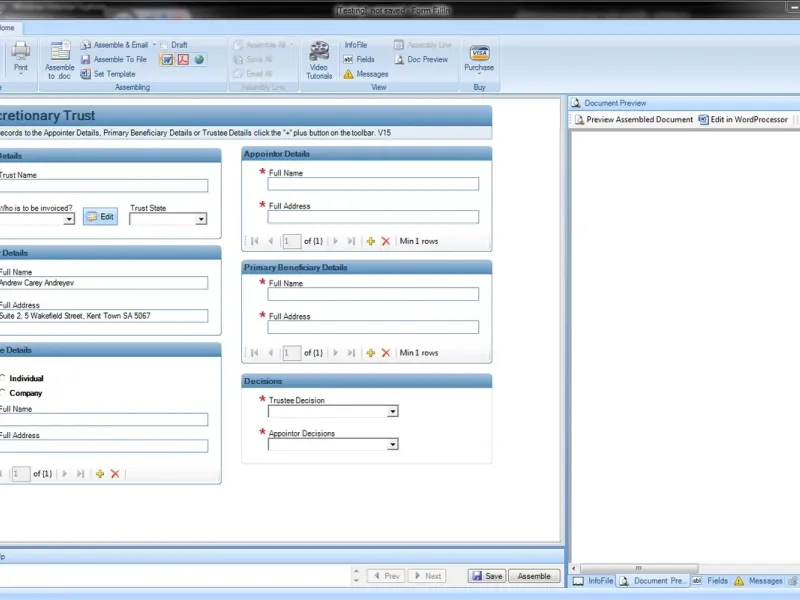Open Messages warning in the ribbon
Screen dimensions: 800x600
point(366,74)
